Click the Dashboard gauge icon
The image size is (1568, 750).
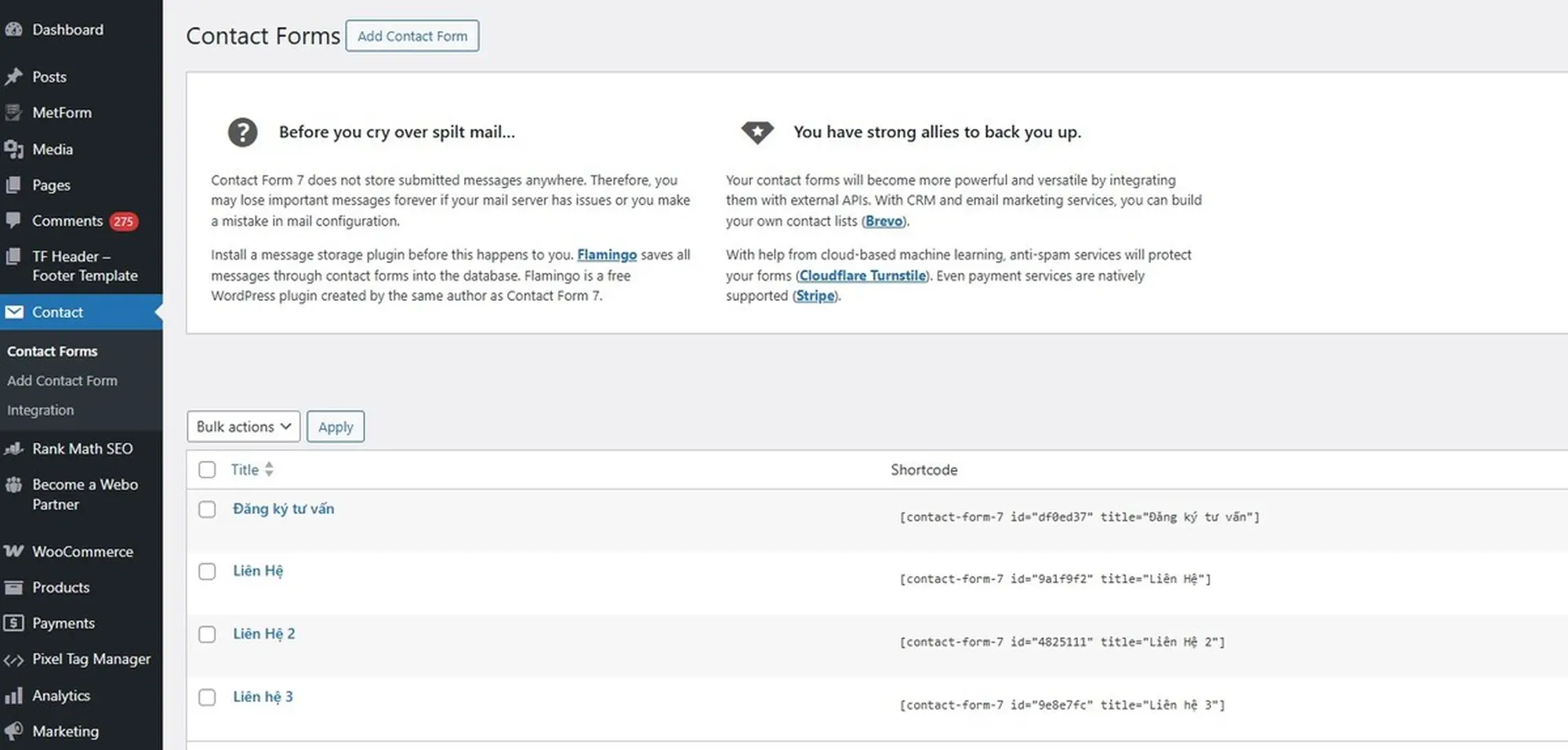click(x=13, y=30)
